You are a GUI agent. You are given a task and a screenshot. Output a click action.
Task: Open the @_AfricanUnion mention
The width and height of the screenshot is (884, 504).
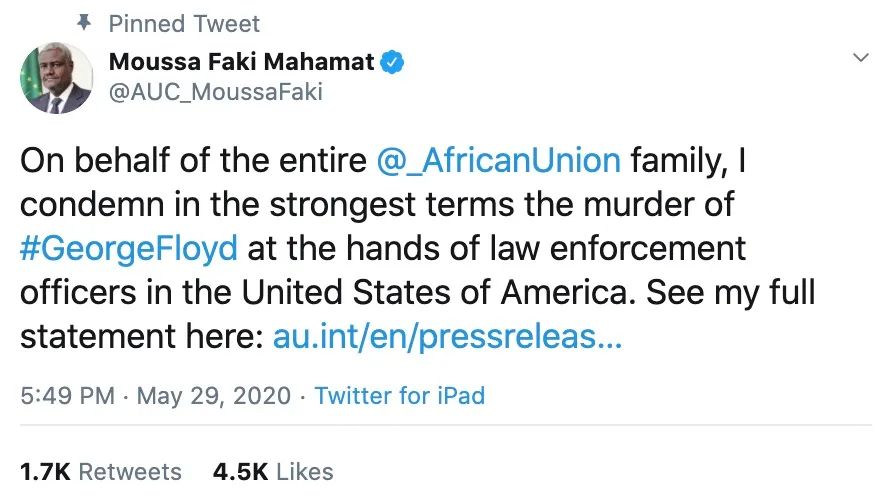[499, 160]
